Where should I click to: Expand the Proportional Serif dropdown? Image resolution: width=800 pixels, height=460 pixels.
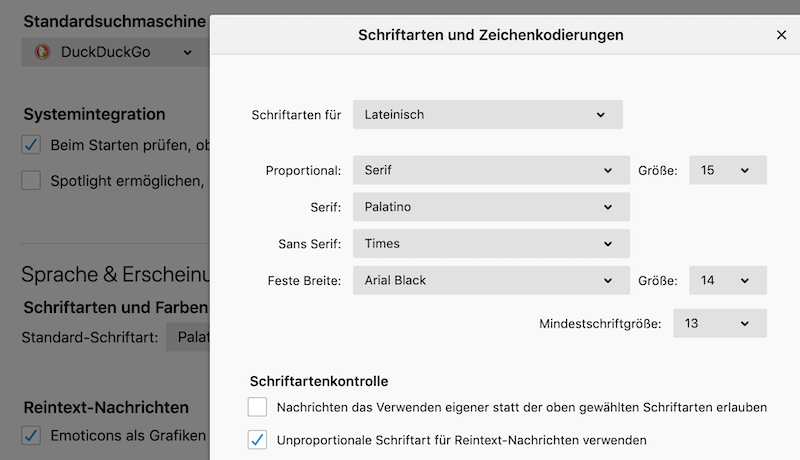(x=491, y=170)
